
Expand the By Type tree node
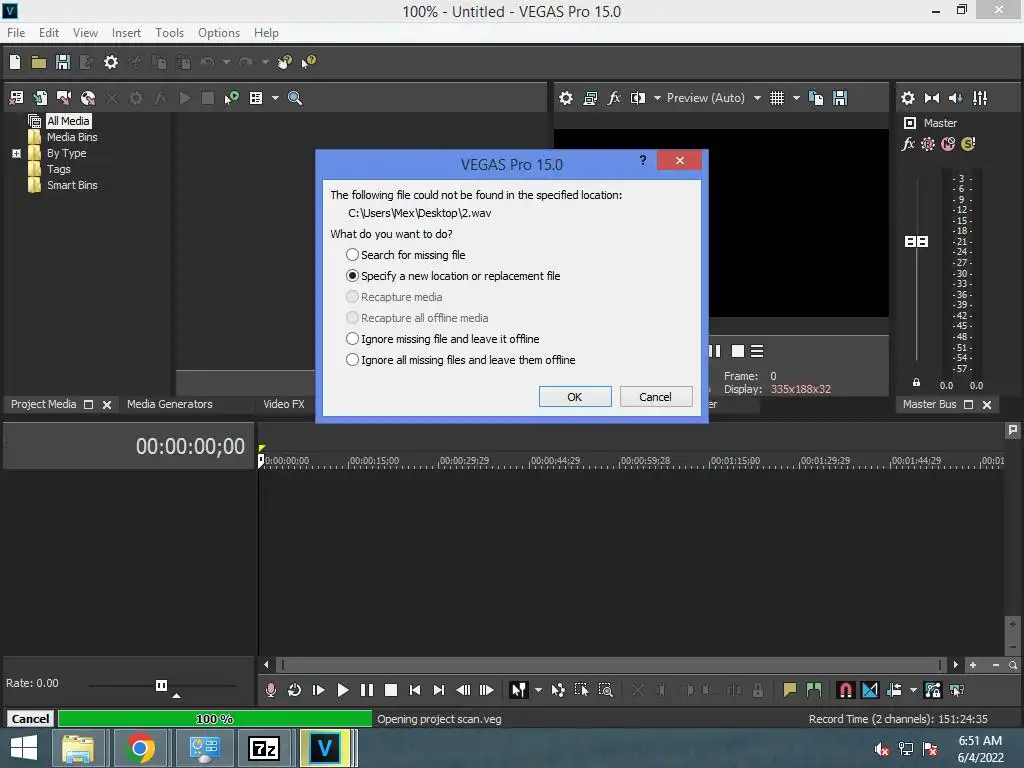click(16, 153)
